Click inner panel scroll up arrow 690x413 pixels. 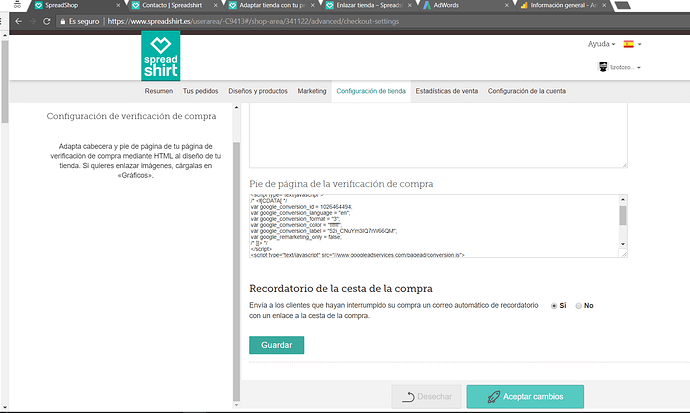coord(236,107)
